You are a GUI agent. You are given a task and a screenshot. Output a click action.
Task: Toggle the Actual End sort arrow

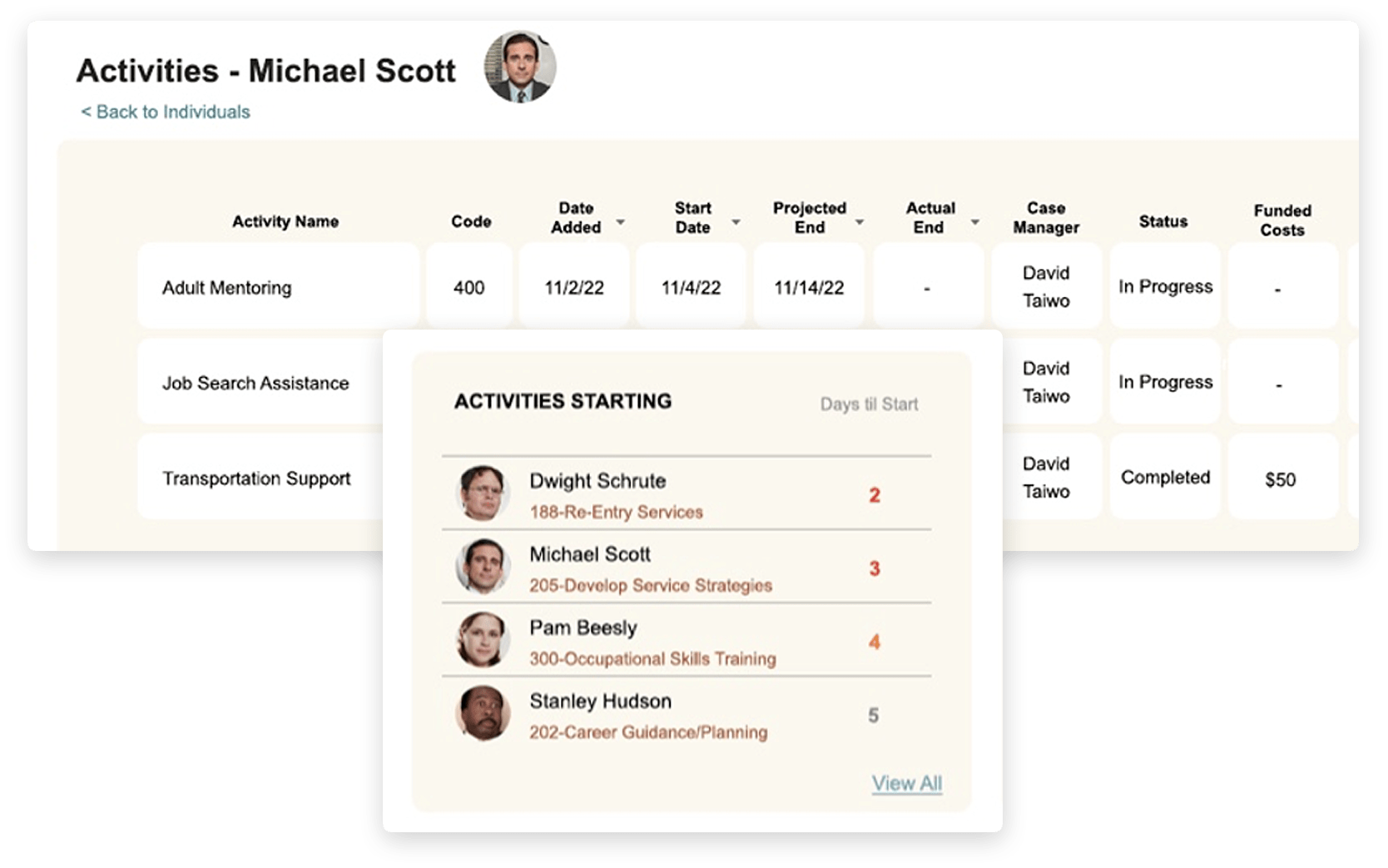click(974, 222)
